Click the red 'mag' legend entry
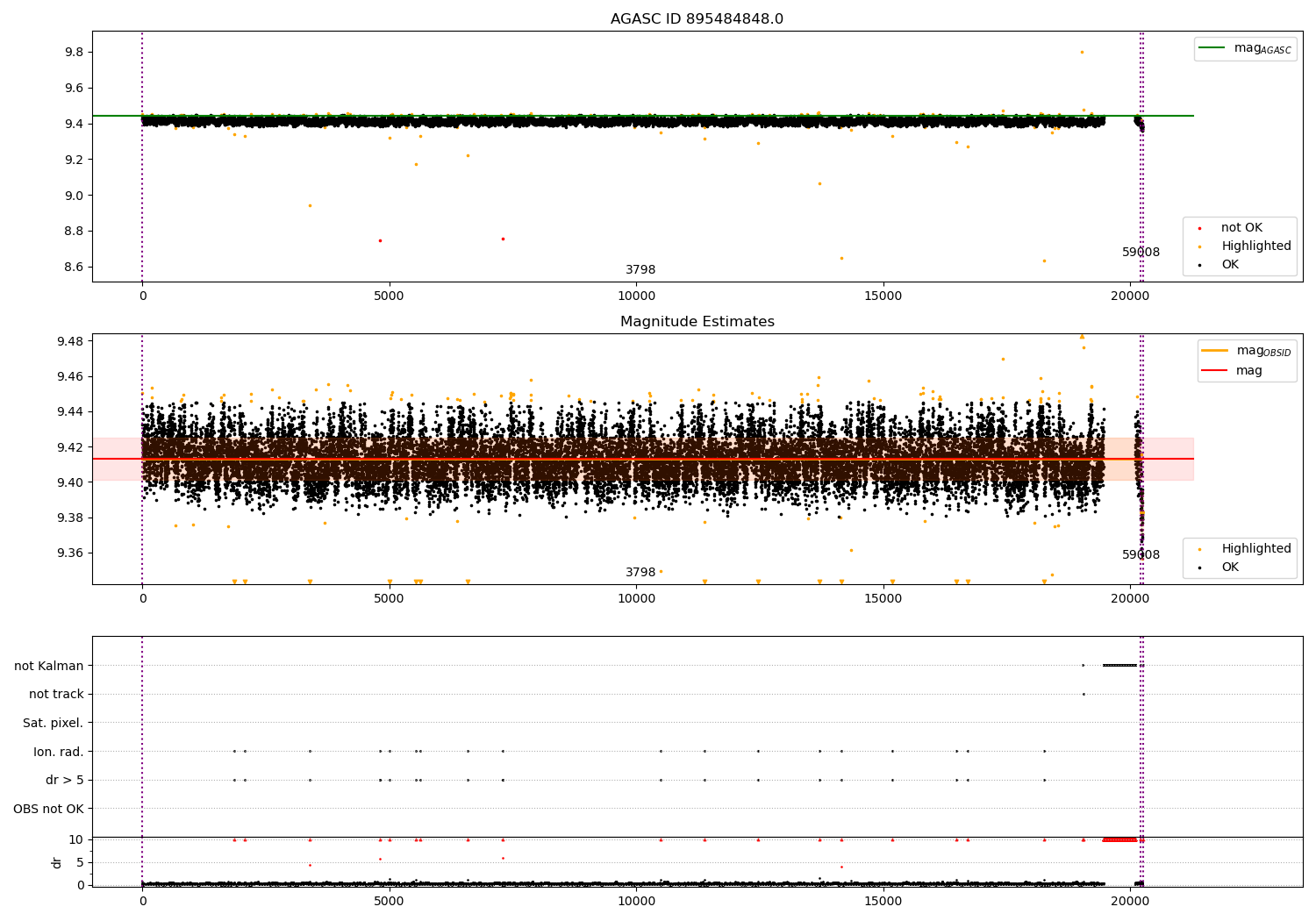Viewport: 1316px width, 921px height. 1248,371
